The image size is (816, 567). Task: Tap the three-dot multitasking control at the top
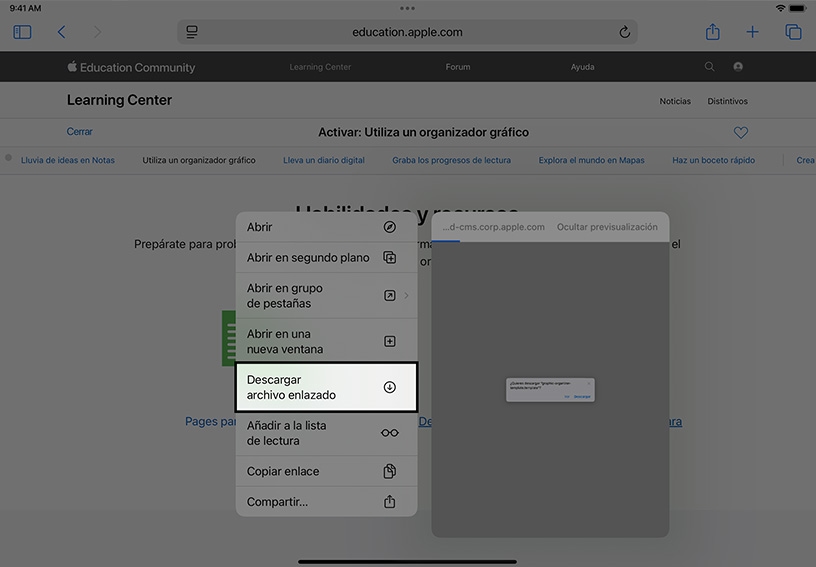pos(407,8)
